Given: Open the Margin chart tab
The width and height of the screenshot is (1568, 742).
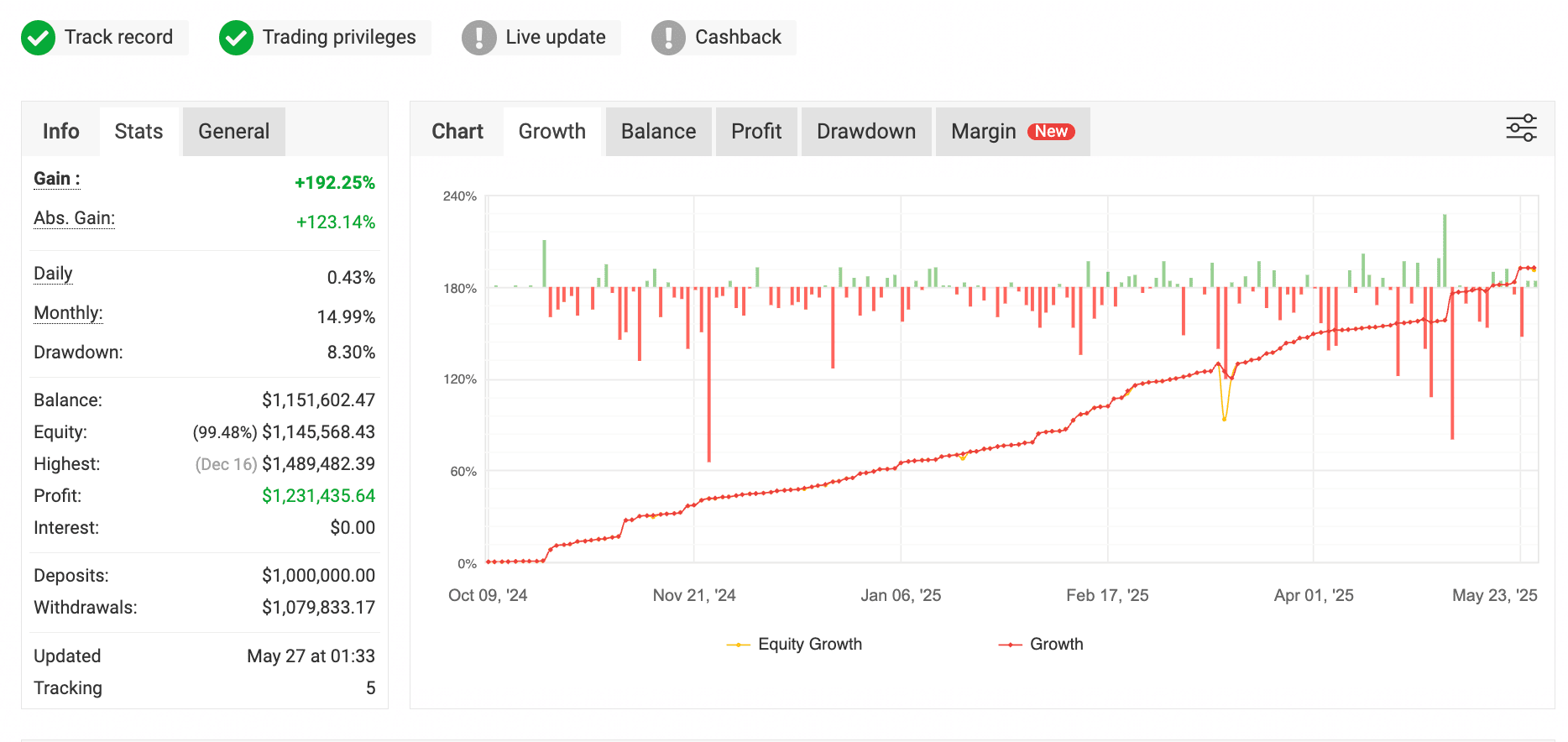Looking at the screenshot, I should click(x=983, y=132).
